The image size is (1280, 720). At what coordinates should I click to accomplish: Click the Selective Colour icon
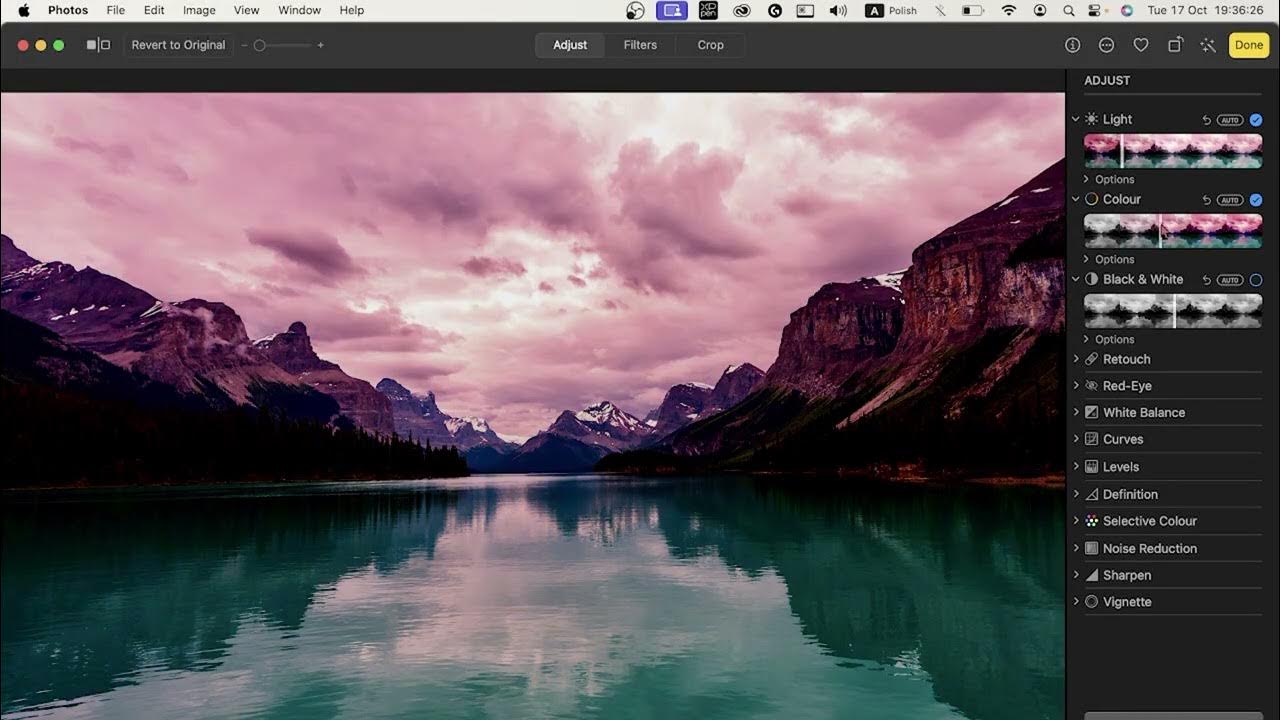1091,520
